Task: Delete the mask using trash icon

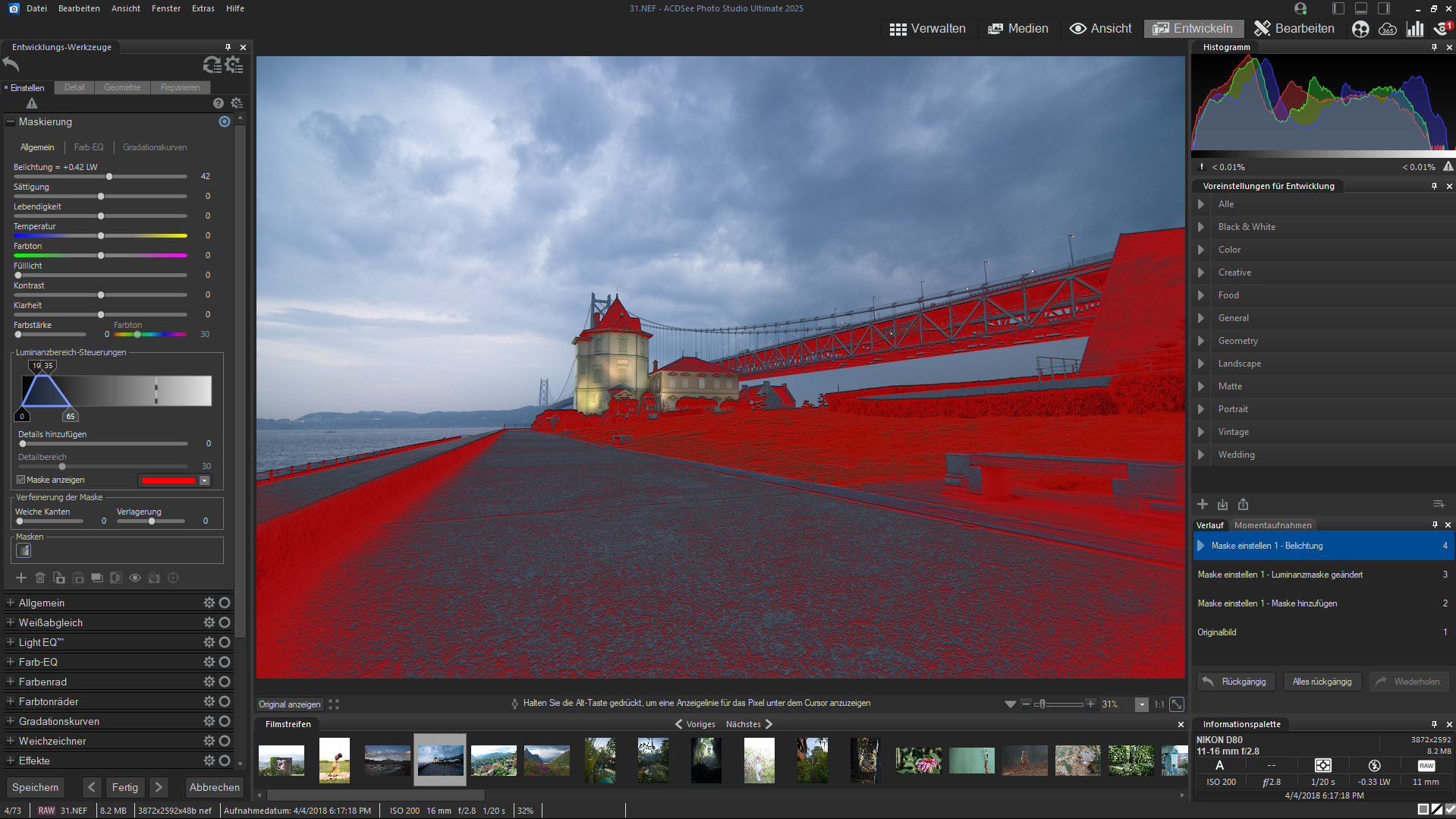Action: pyautogui.click(x=40, y=578)
